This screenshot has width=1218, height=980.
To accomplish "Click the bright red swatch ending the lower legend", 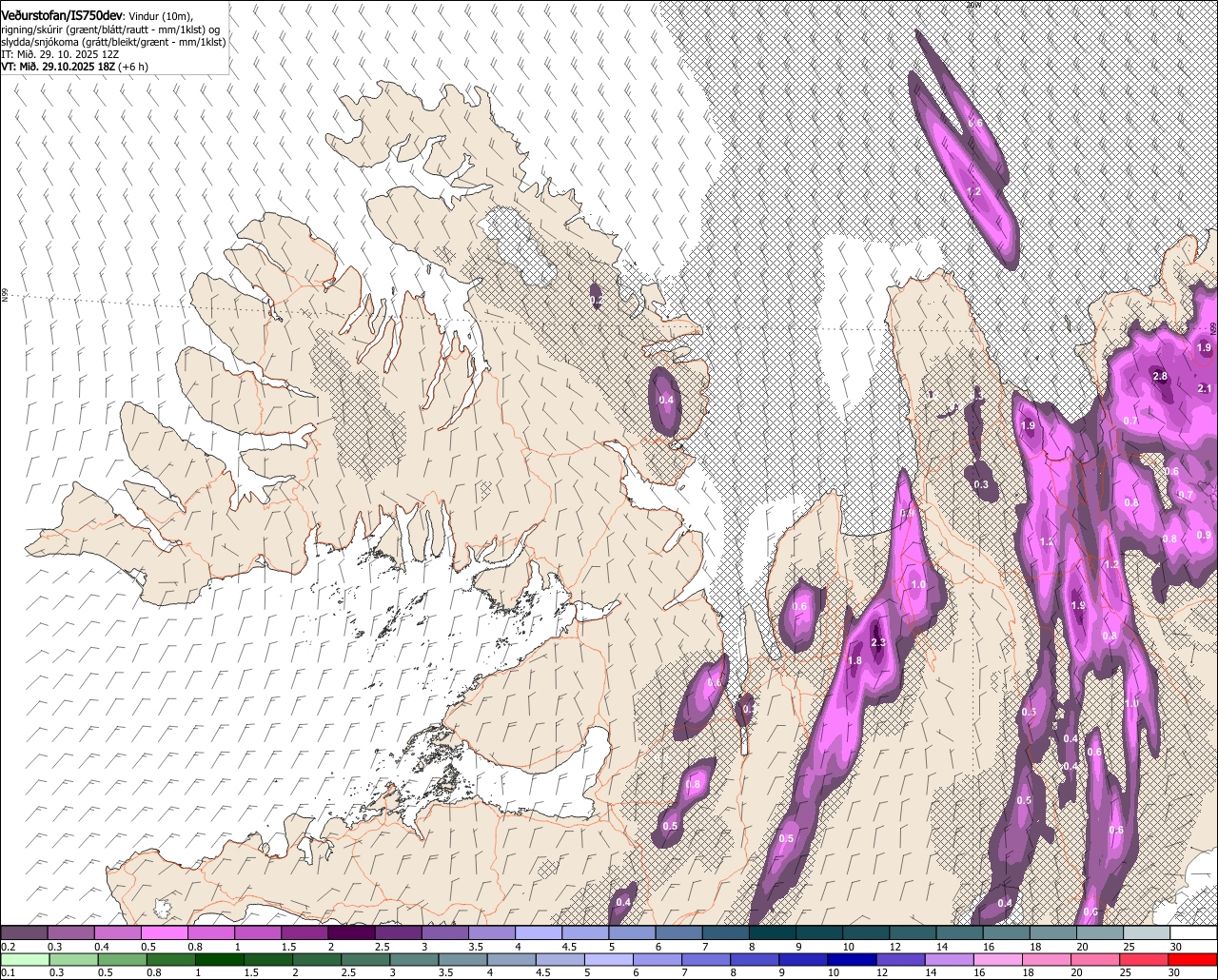I will point(1193,959).
